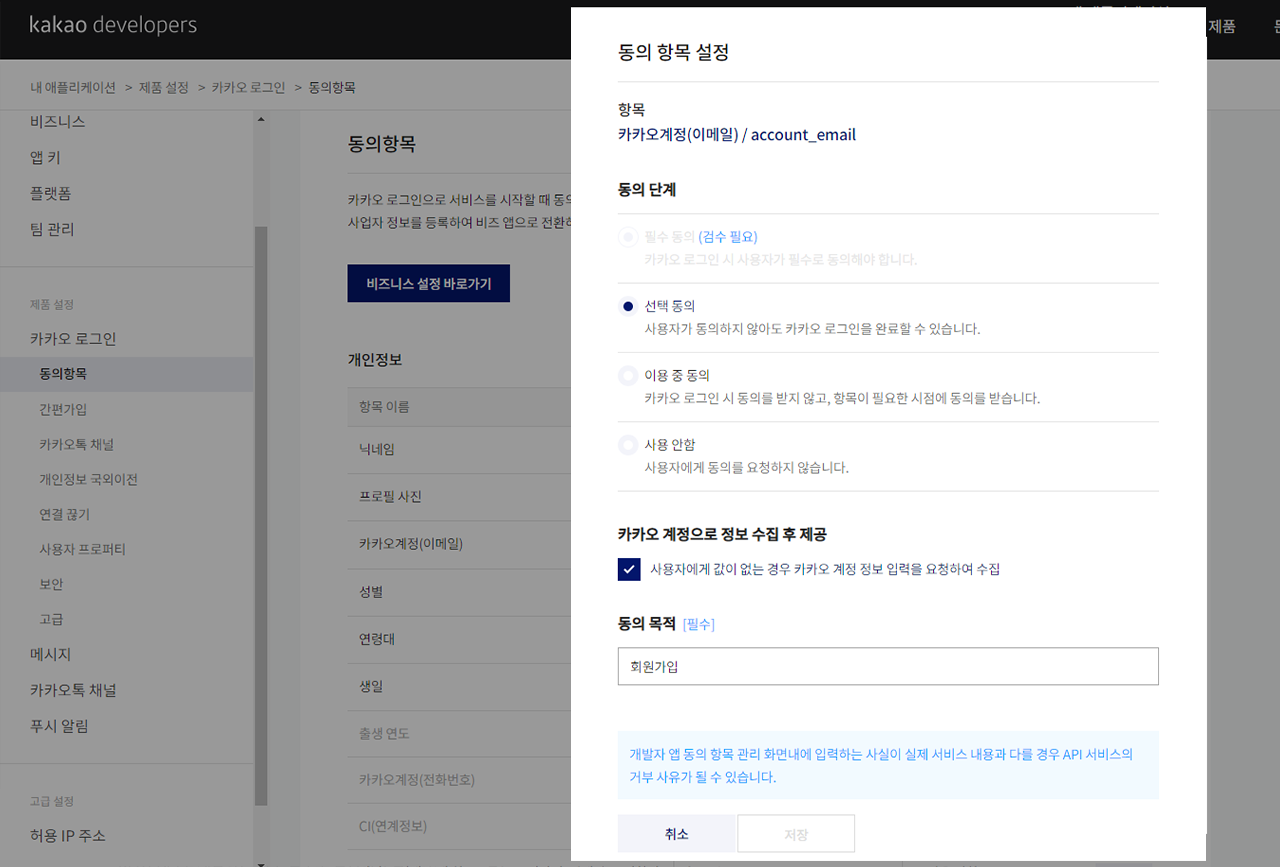Click the 닉네임 row in the table

pyautogui.click(x=459, y=450)
